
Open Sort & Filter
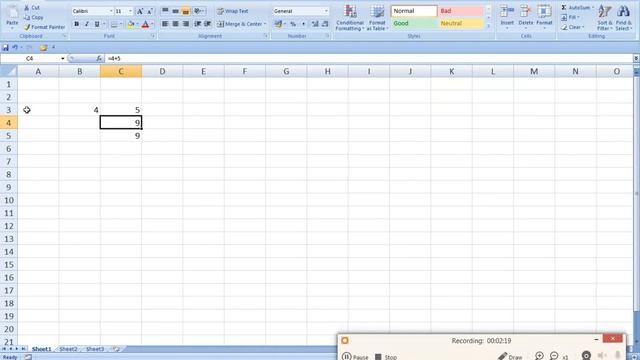604,18
